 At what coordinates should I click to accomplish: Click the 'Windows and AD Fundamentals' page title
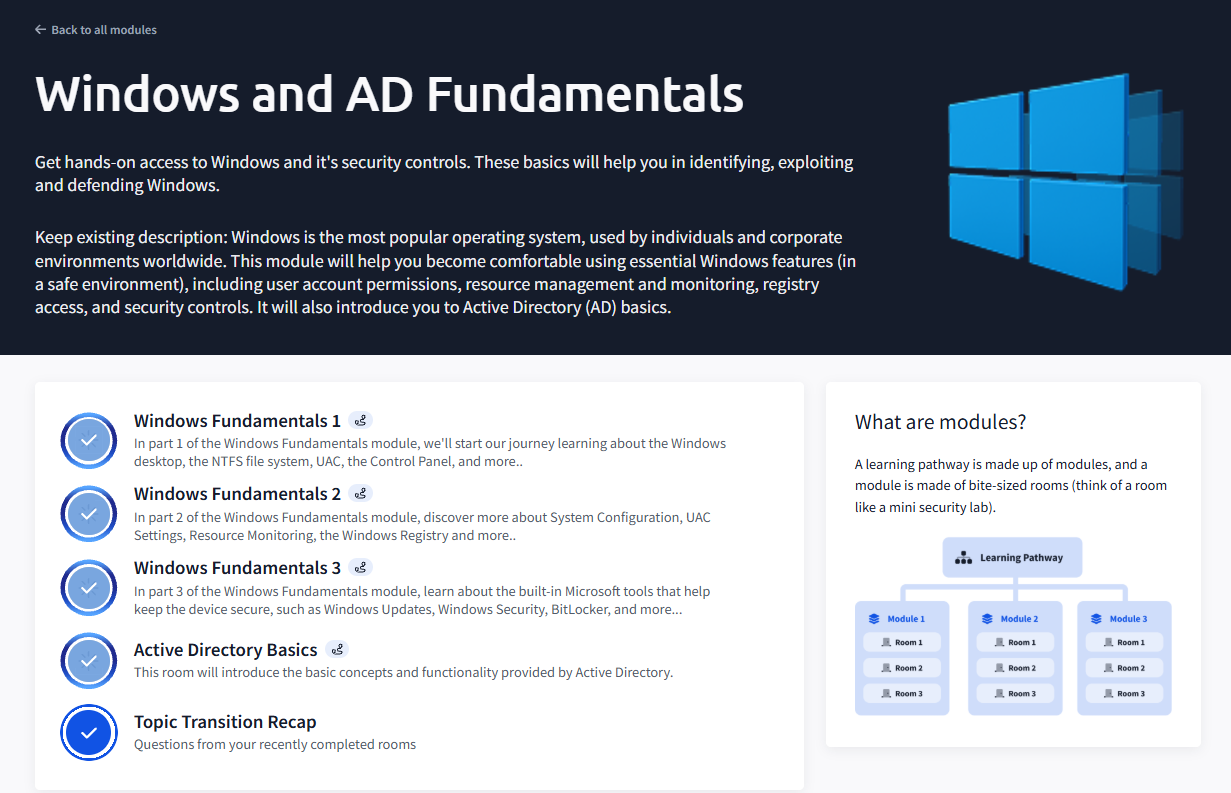[x=389, y=94]
